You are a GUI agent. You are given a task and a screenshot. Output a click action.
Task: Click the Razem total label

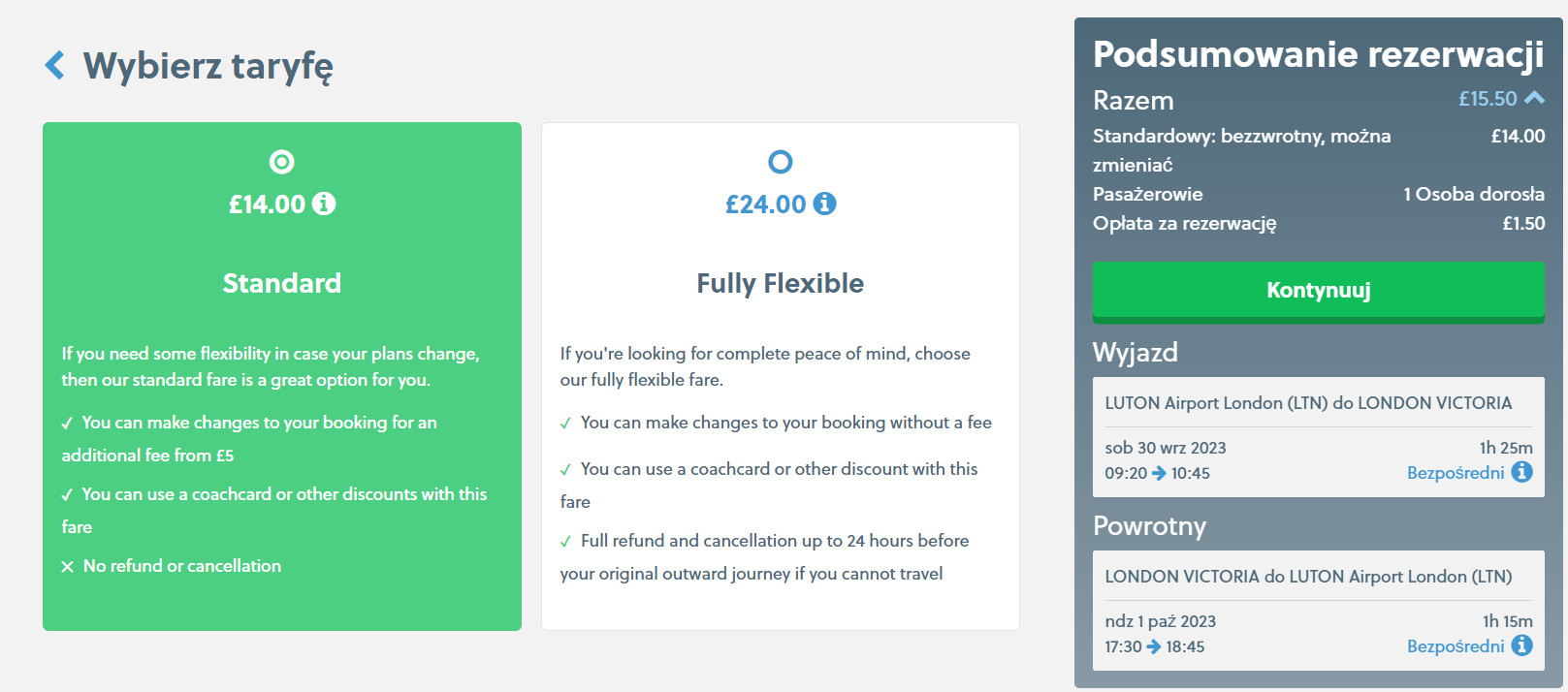tap(1133, 101)
